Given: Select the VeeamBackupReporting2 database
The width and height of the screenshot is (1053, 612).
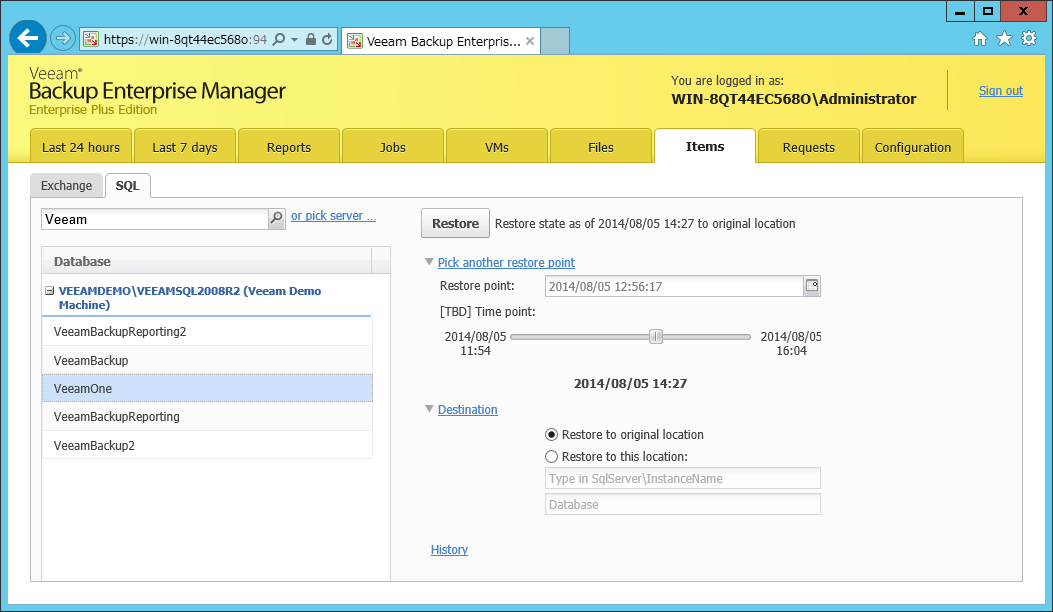Looking at the screenshot, I should (208, 331).
